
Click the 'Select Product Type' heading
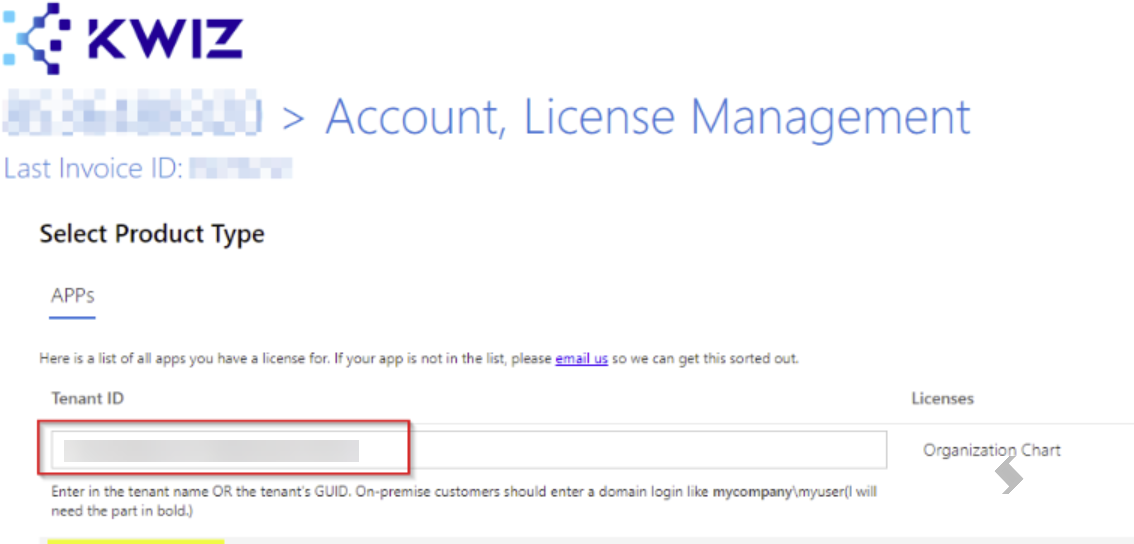pyautogui.click(x=152, y=234)
